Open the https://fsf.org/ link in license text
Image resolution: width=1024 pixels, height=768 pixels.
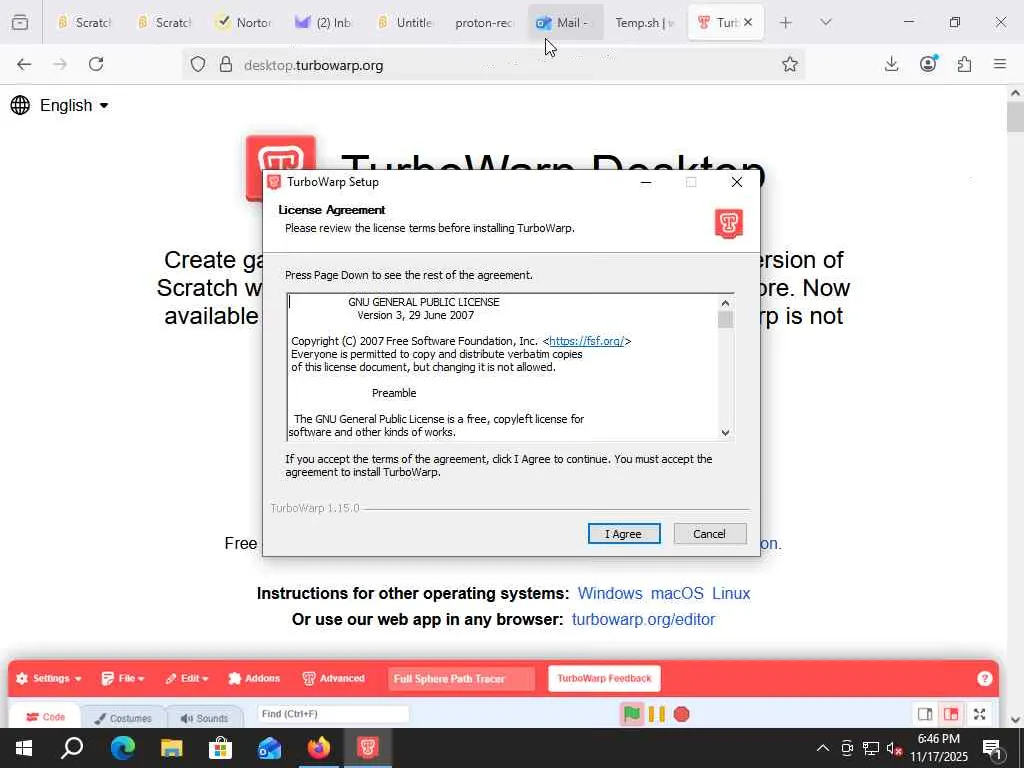coord(586,341)
